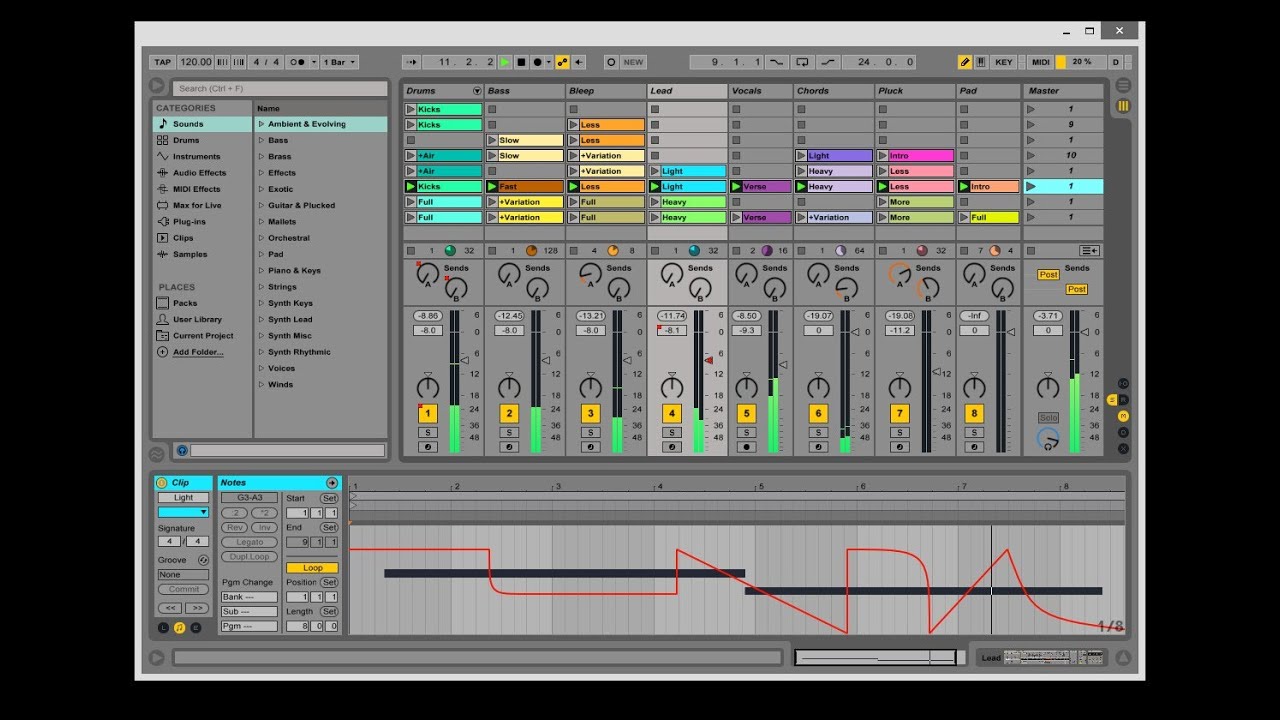Image resolution: width=1280 pixels, height=720 pixels.
Task: Click the Punch-In switch icon
Action: coord(777,62)
